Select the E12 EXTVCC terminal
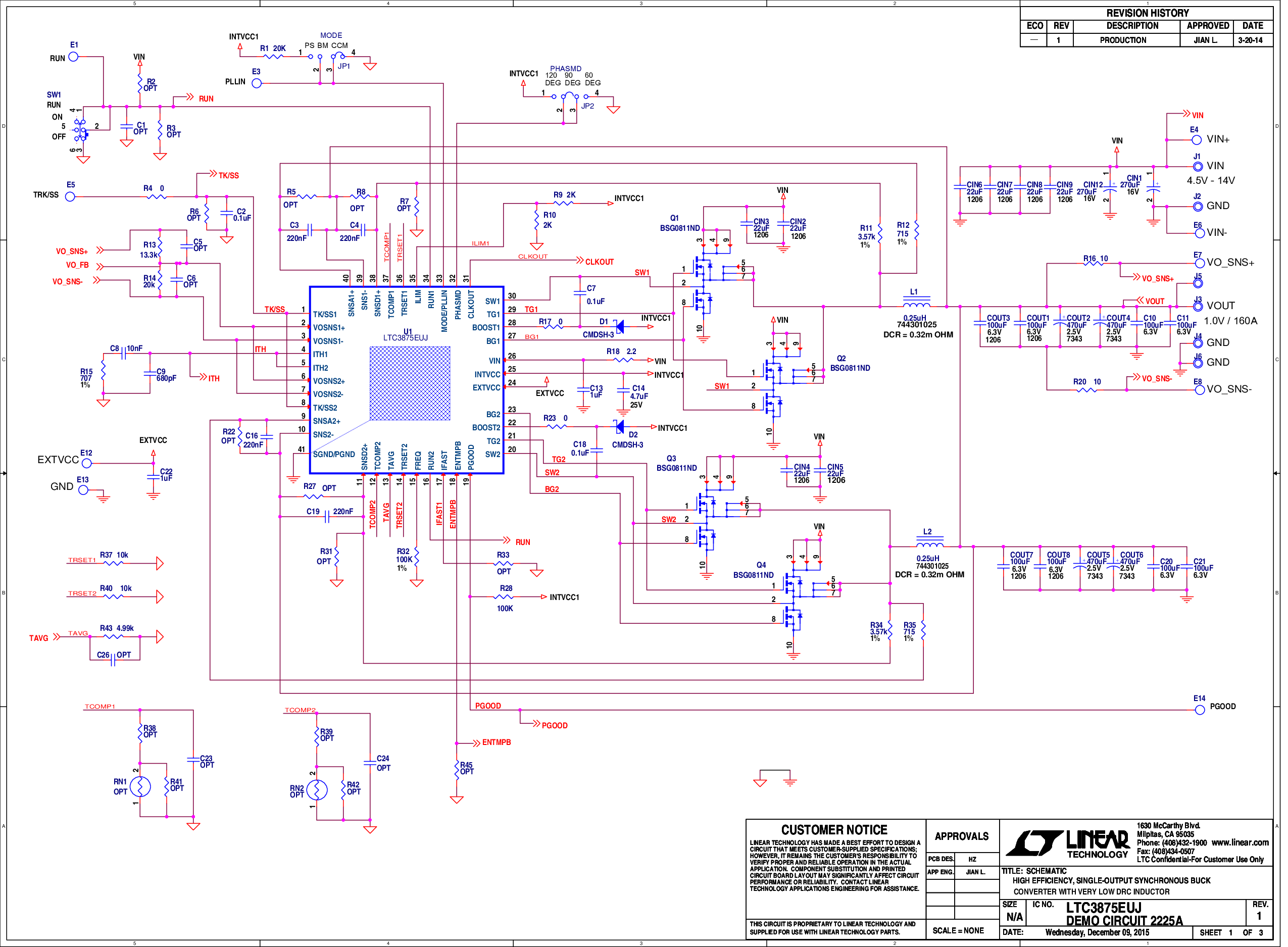The width and height of the screenshot is (1288, 947). click(86, 463)
